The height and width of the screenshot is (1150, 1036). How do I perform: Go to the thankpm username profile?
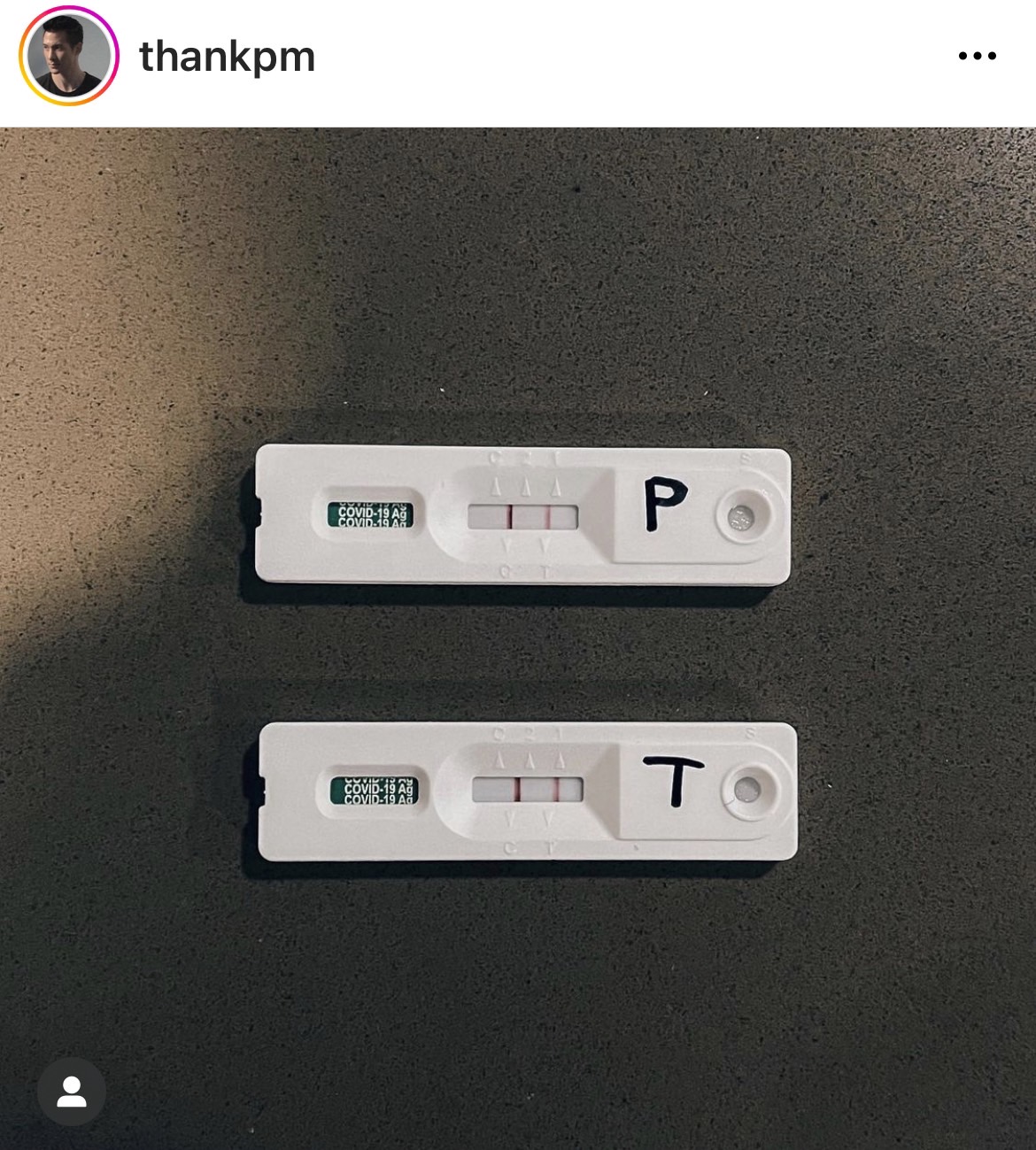tap(227, 57)
